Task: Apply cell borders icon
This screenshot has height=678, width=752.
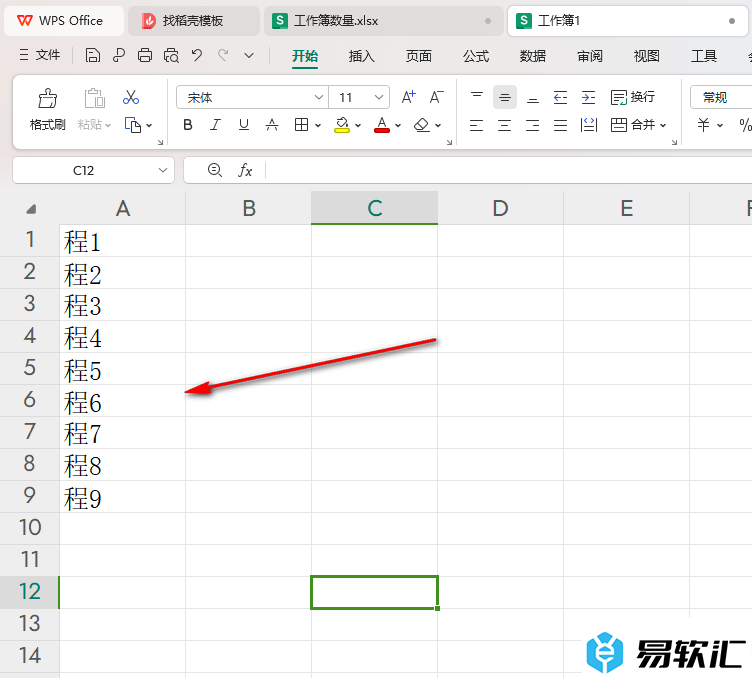Action: pos(301,125)
